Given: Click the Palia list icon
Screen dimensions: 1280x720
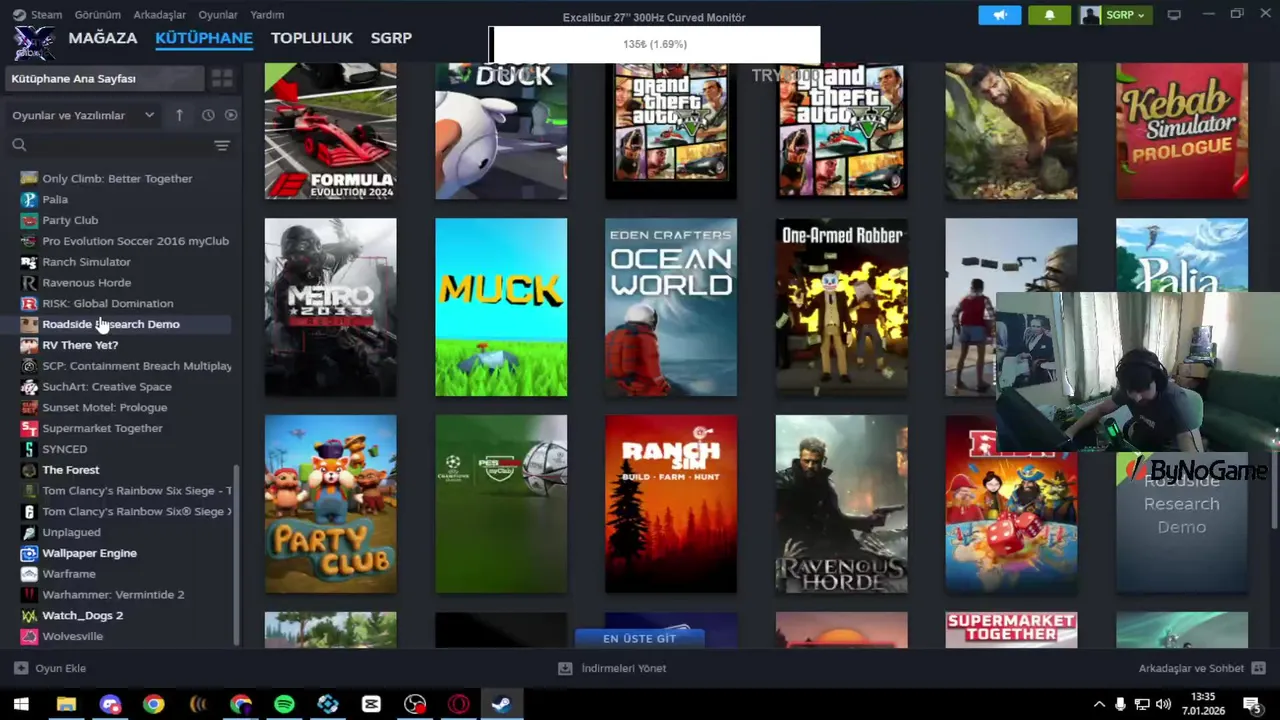Looking at the screenshot, I should (x=29, y=199).
